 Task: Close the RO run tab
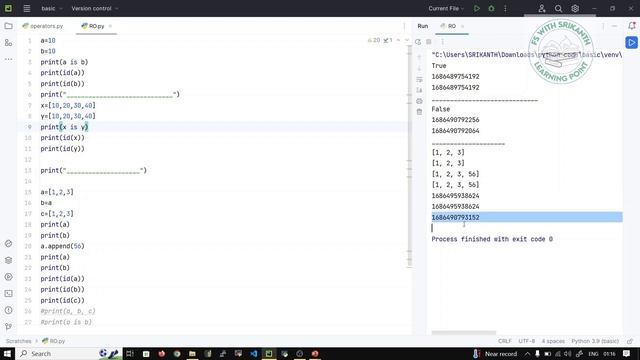click(x=462, y=26)
